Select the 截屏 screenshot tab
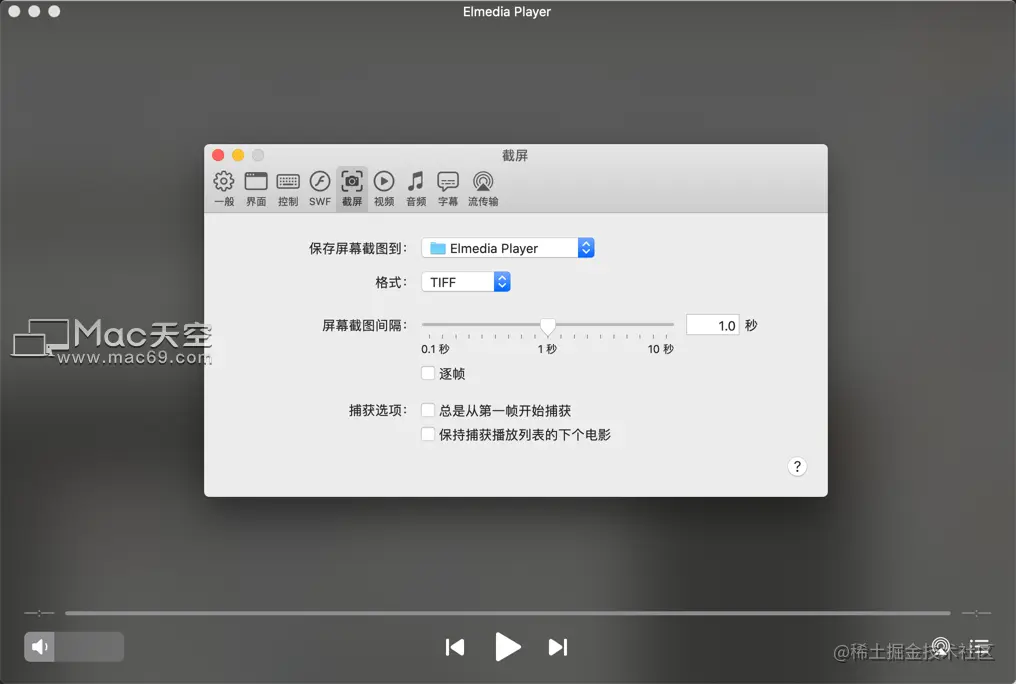1016x684 pixels. coord(352,188)
